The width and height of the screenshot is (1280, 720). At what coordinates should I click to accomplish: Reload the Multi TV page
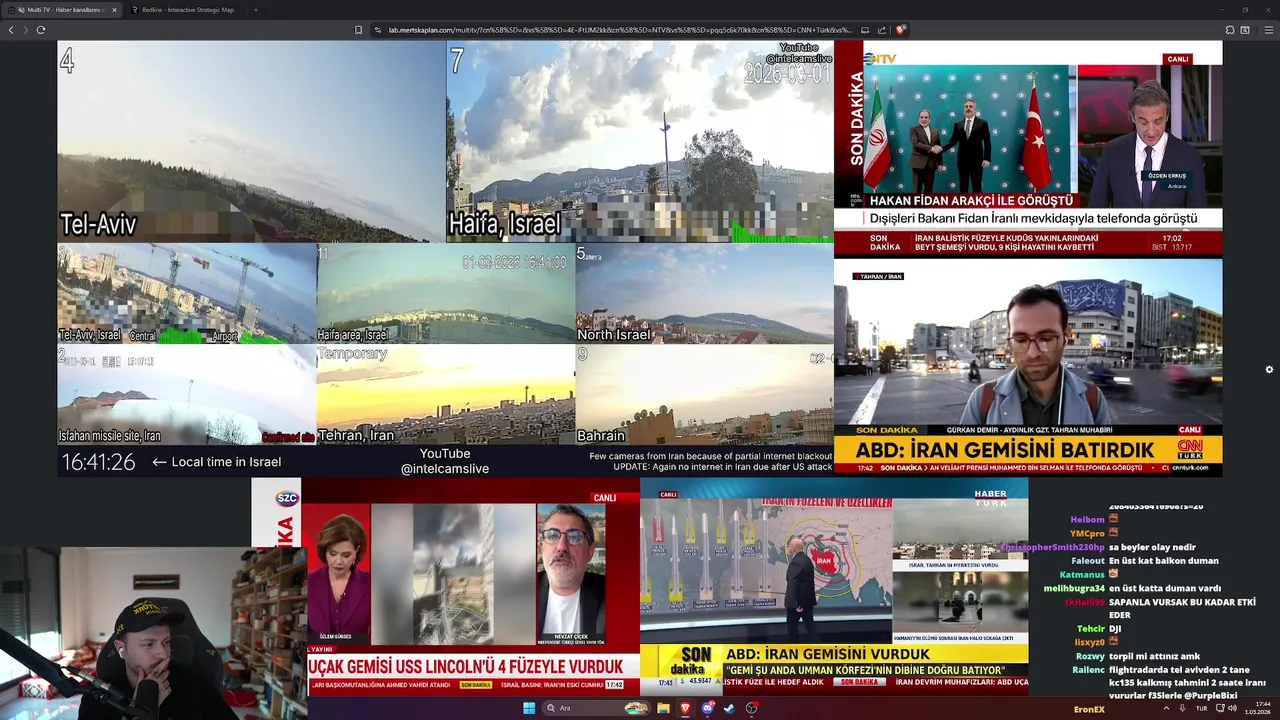tap(41, 30)
